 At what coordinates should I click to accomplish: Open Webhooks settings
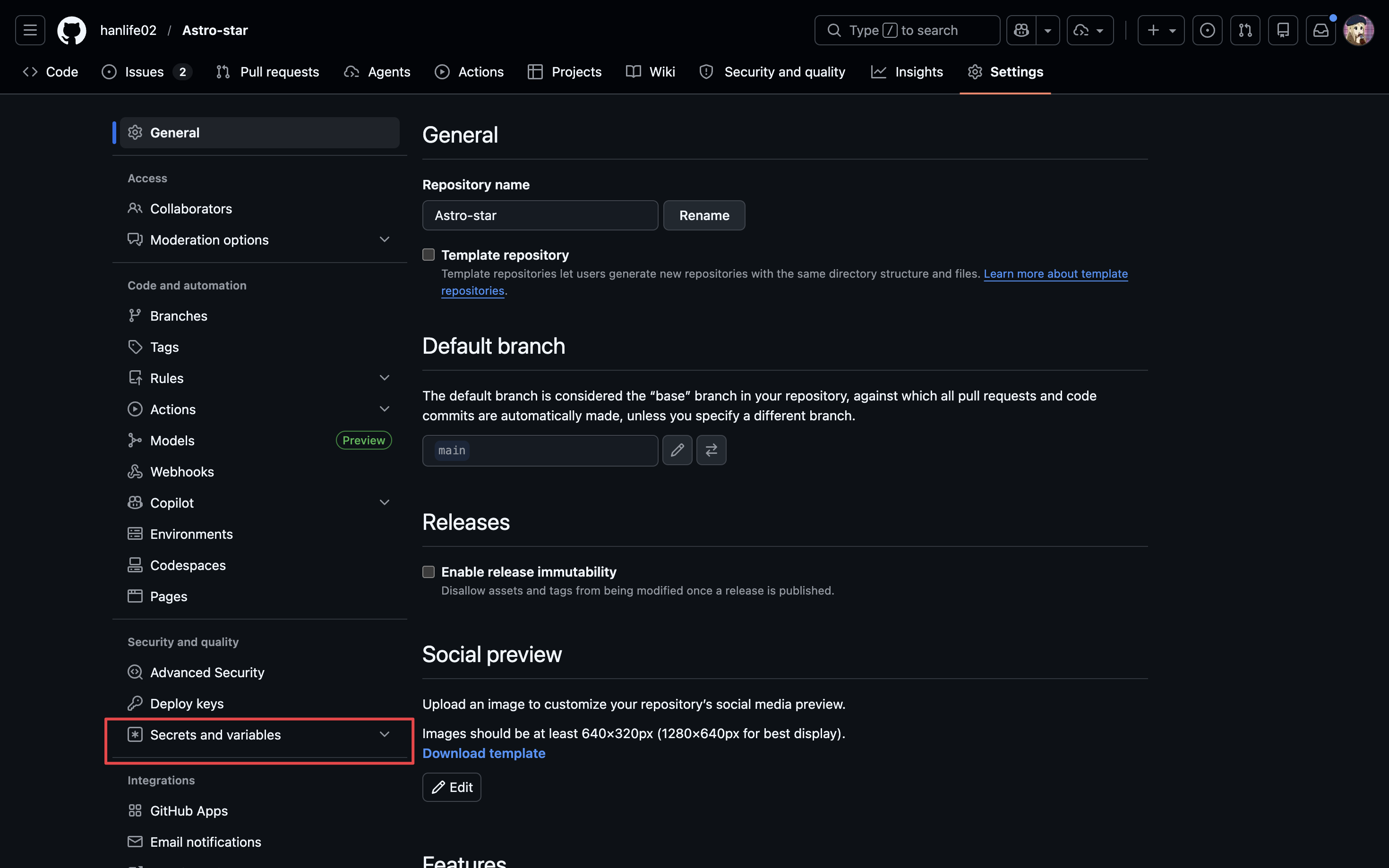tap(259, 471)
